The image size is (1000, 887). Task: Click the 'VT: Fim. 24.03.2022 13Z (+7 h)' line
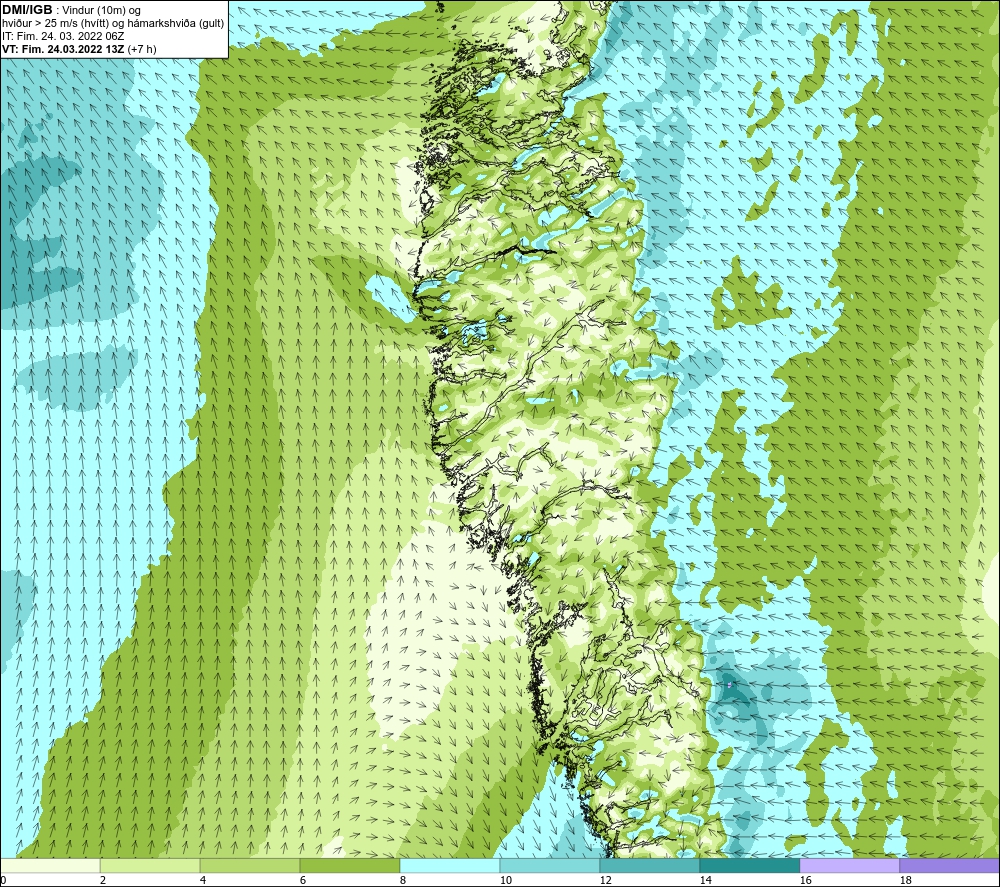(x=79, y=49)
